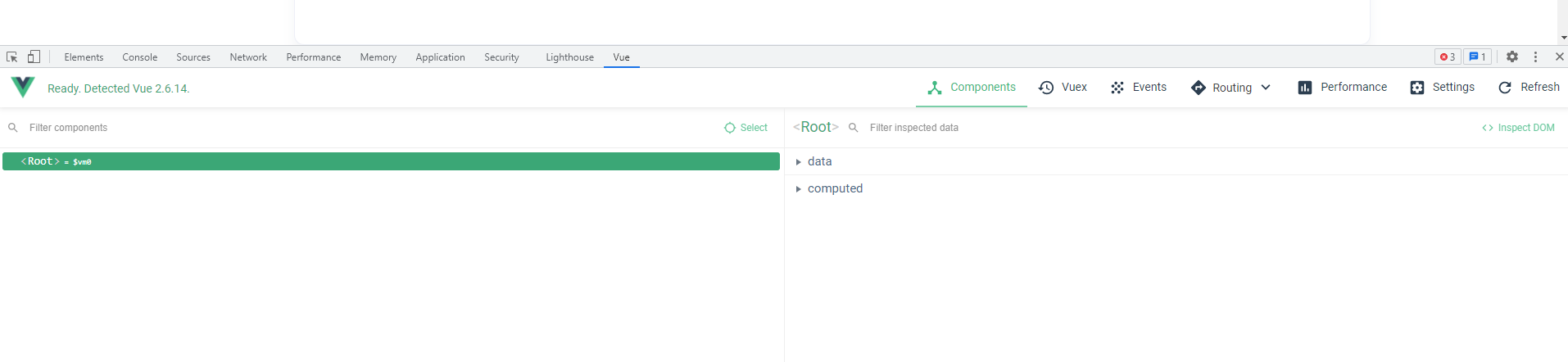Open the Memory tab

tap(378, 57)
